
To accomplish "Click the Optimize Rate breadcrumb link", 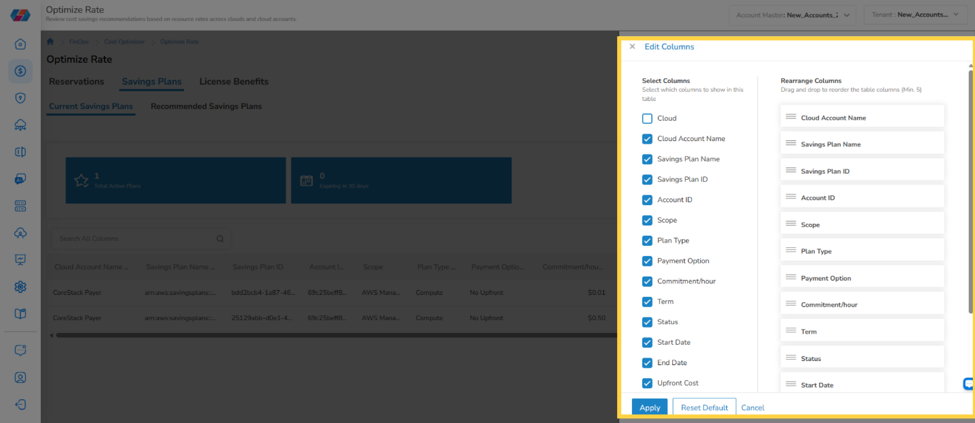I will pyautogui.click(x=180, y=42).
